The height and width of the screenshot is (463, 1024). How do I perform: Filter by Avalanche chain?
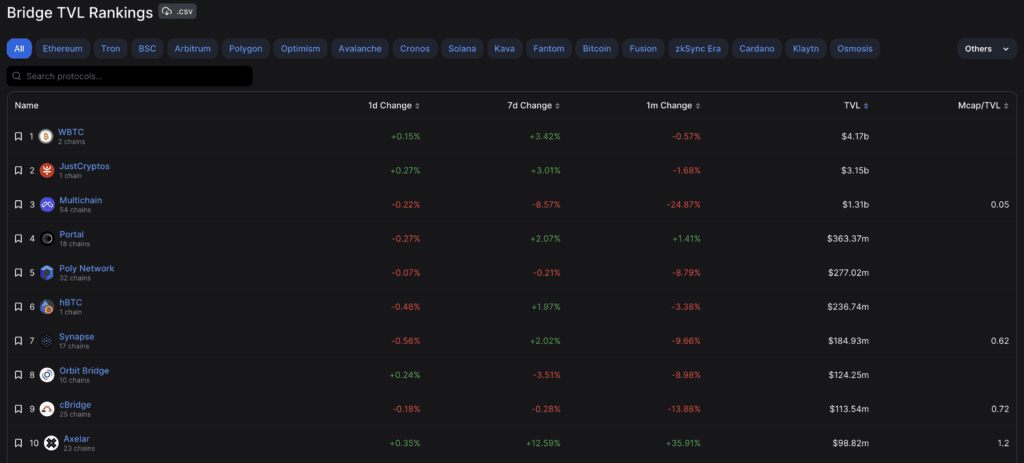pos(360,49)
